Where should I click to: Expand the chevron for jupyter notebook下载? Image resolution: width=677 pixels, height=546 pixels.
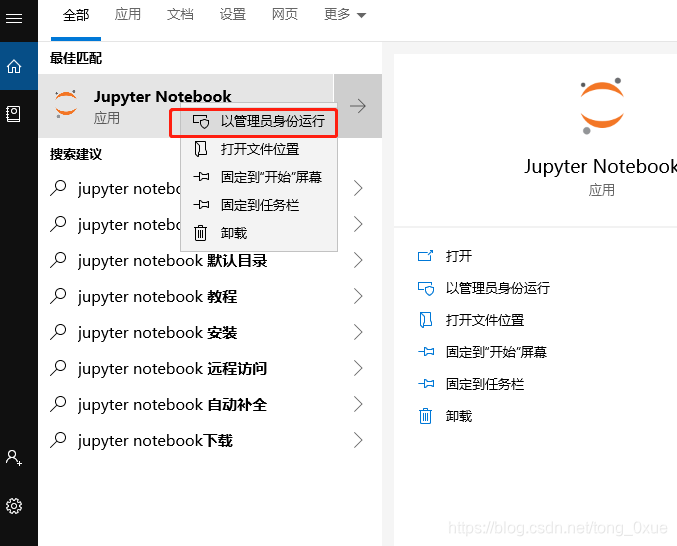358,440
